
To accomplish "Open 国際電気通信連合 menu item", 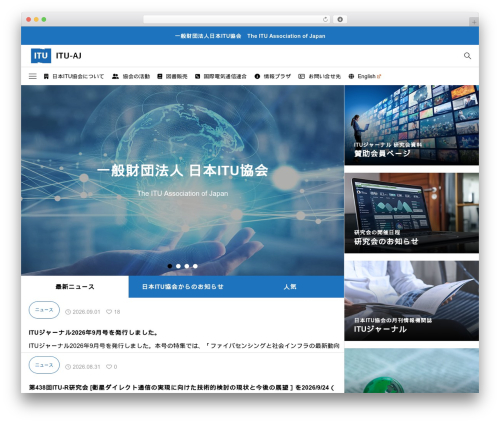I will coord(225,76).
